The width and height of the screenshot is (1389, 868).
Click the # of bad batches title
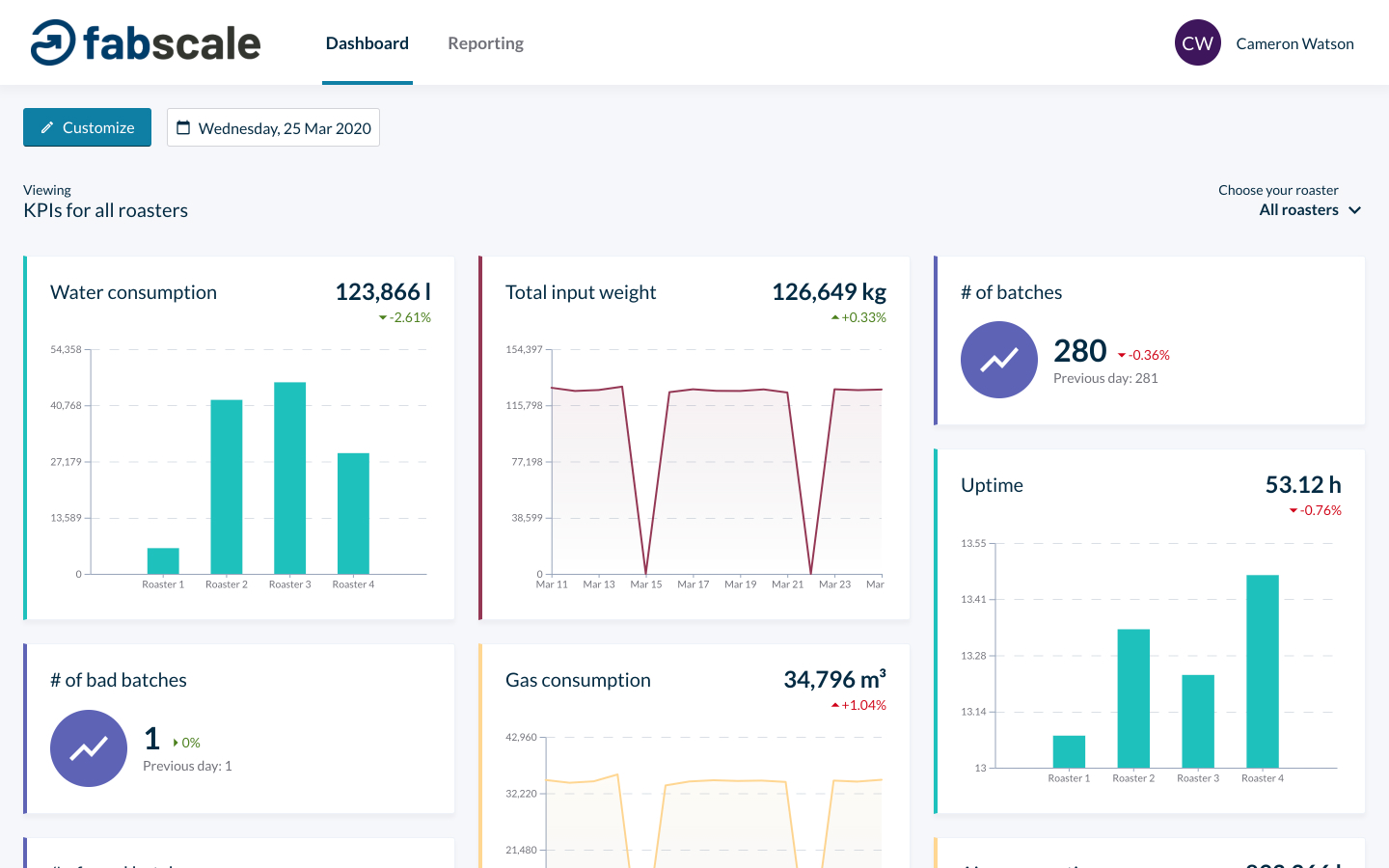(x=119, y=680)
